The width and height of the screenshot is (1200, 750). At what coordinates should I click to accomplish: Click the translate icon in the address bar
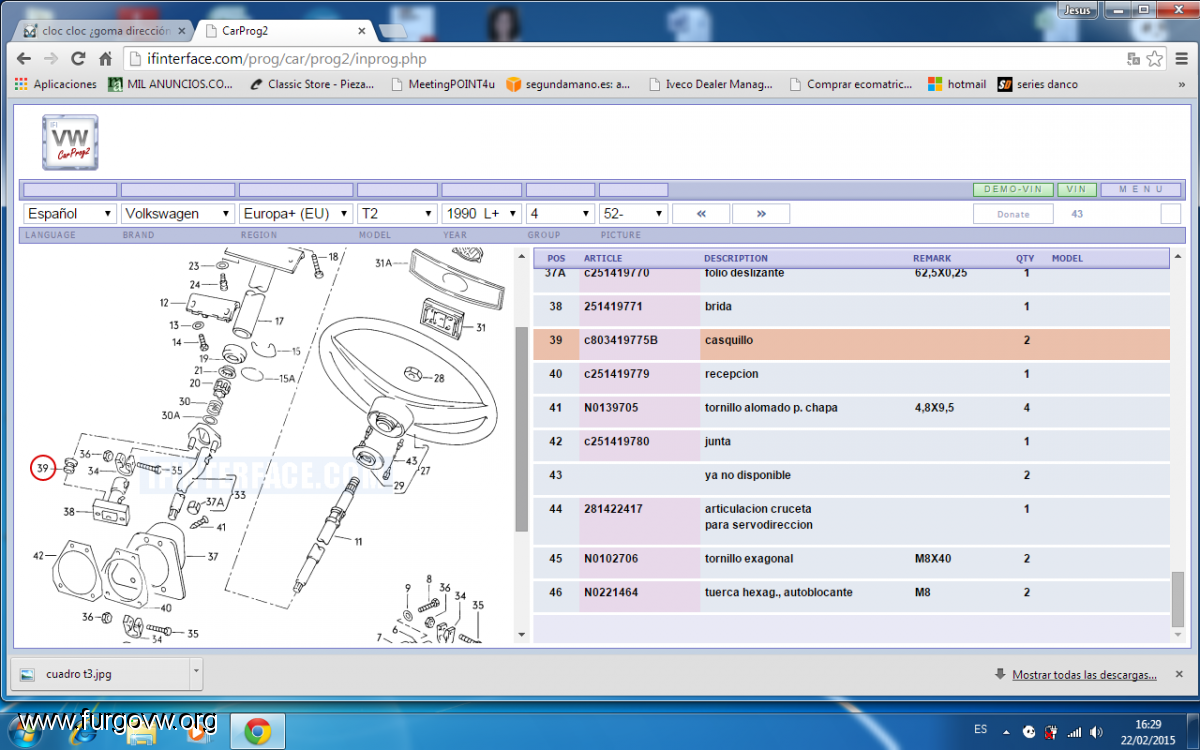click(1133, 59)
